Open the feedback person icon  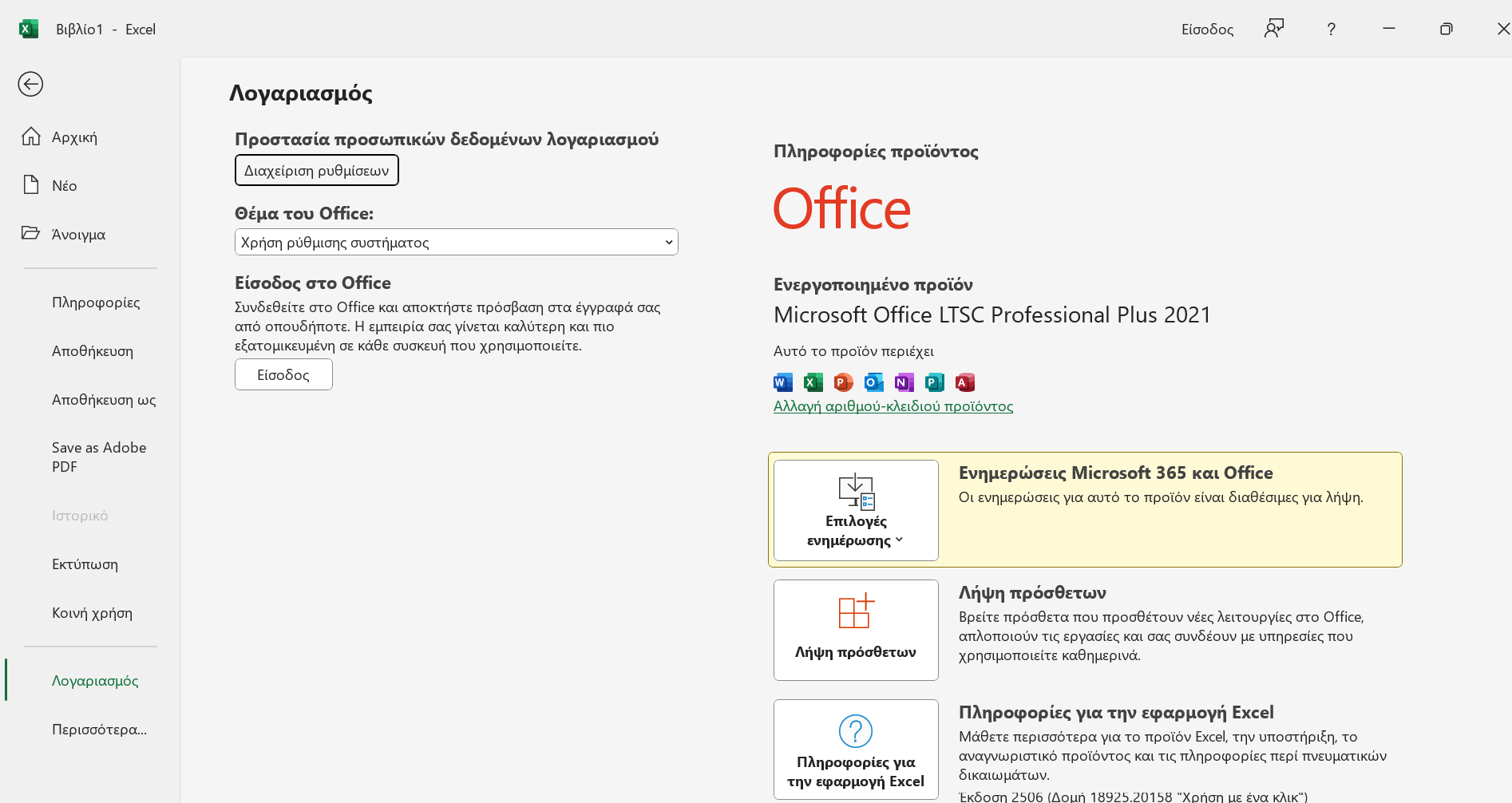(x=1274, y=29)
